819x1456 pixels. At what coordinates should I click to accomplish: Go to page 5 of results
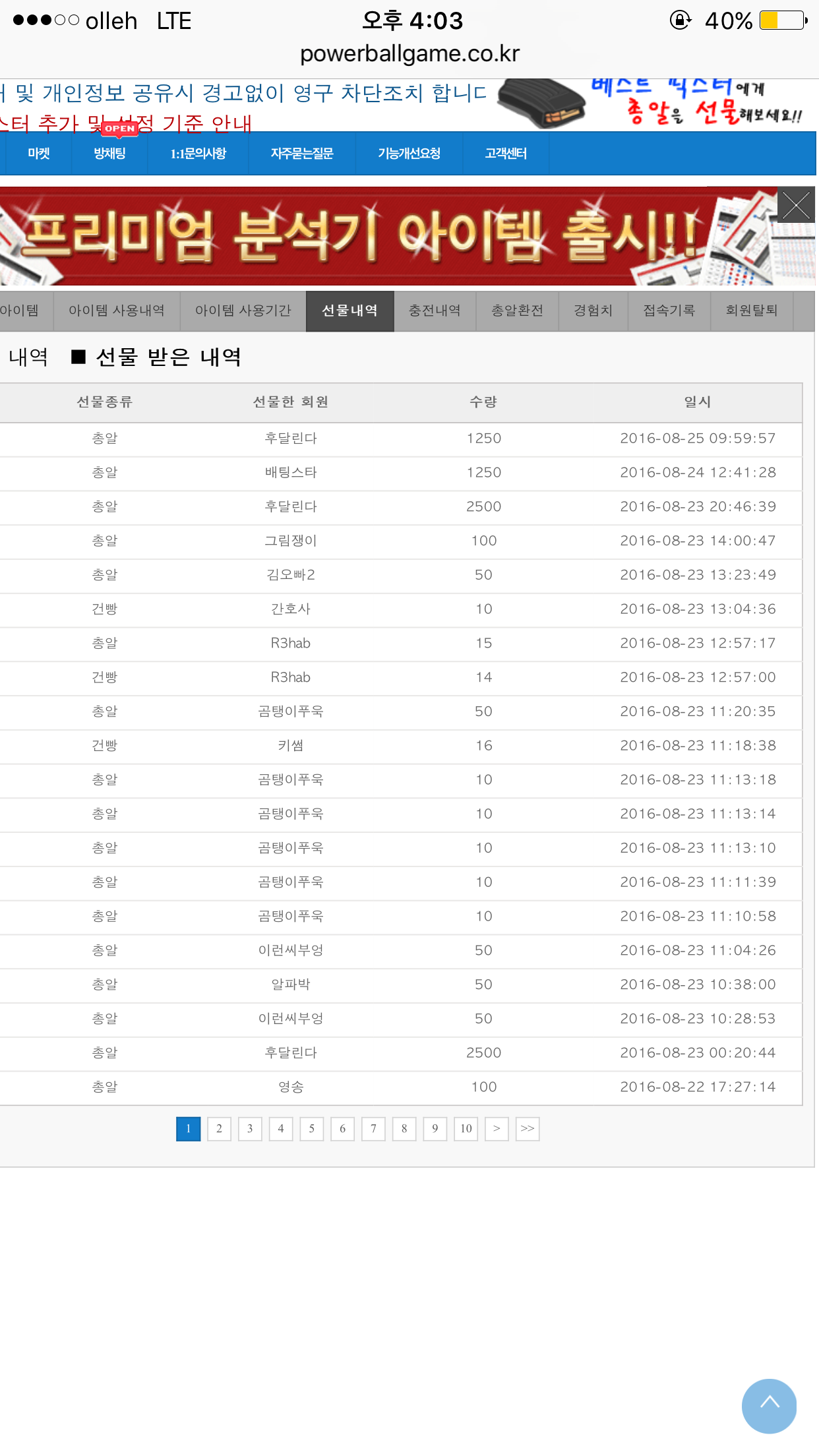[x=312, y=1128]
